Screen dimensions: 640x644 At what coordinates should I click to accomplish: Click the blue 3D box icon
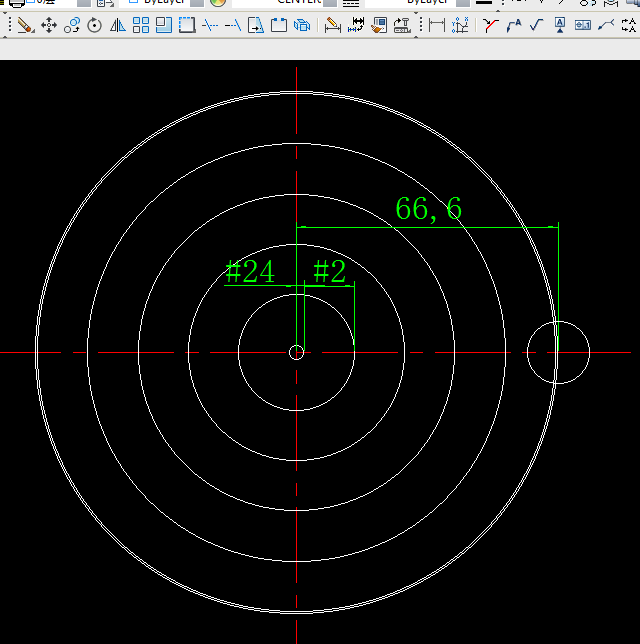302,25
